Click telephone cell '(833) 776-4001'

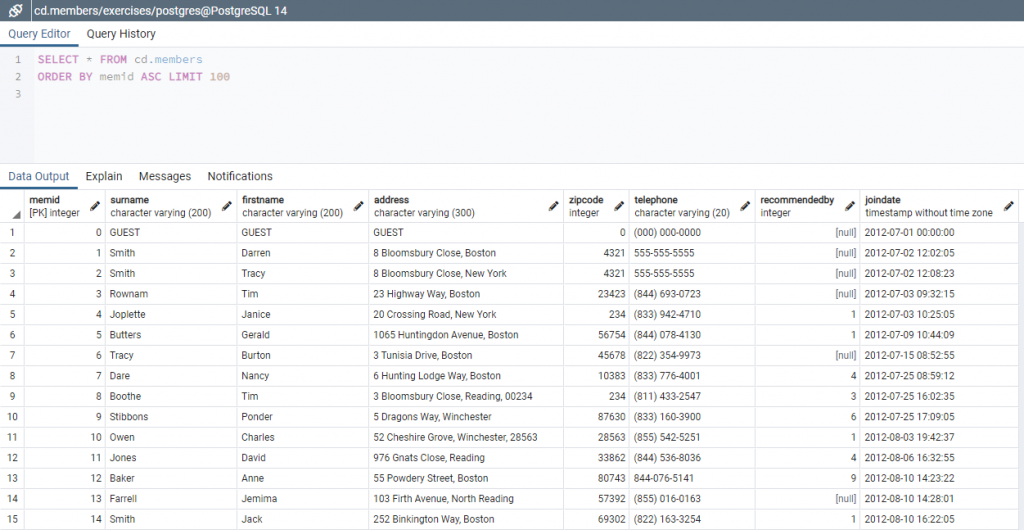pos(692,376)
